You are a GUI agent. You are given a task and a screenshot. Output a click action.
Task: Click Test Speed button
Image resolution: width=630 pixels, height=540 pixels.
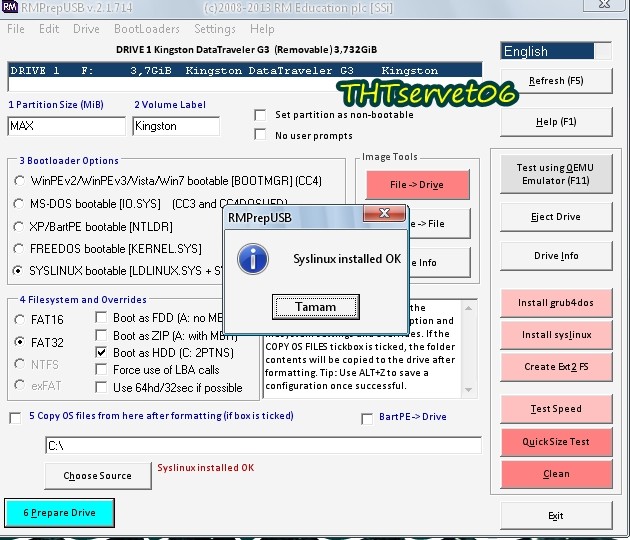(x=556, y=409)
